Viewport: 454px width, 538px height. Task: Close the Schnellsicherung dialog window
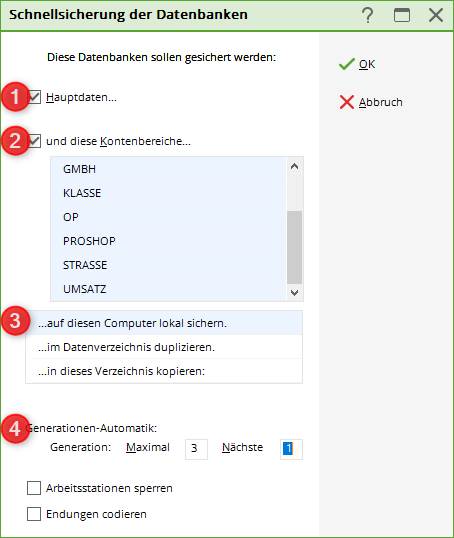click(x=436, y=15)
